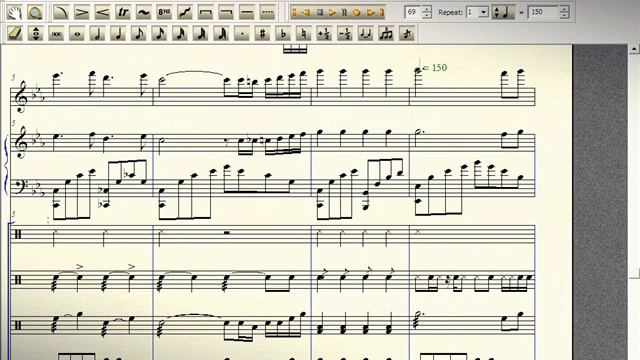Click the vertical scrollbar up arrow
Viewport: 640px width, 360px height.
point(634,49)
